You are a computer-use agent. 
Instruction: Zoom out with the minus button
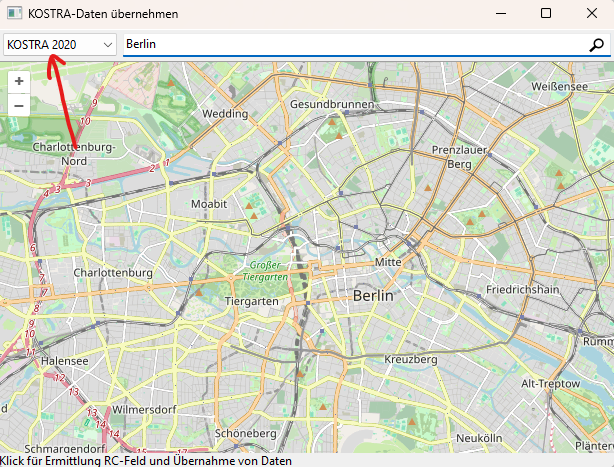coord(19,104)
